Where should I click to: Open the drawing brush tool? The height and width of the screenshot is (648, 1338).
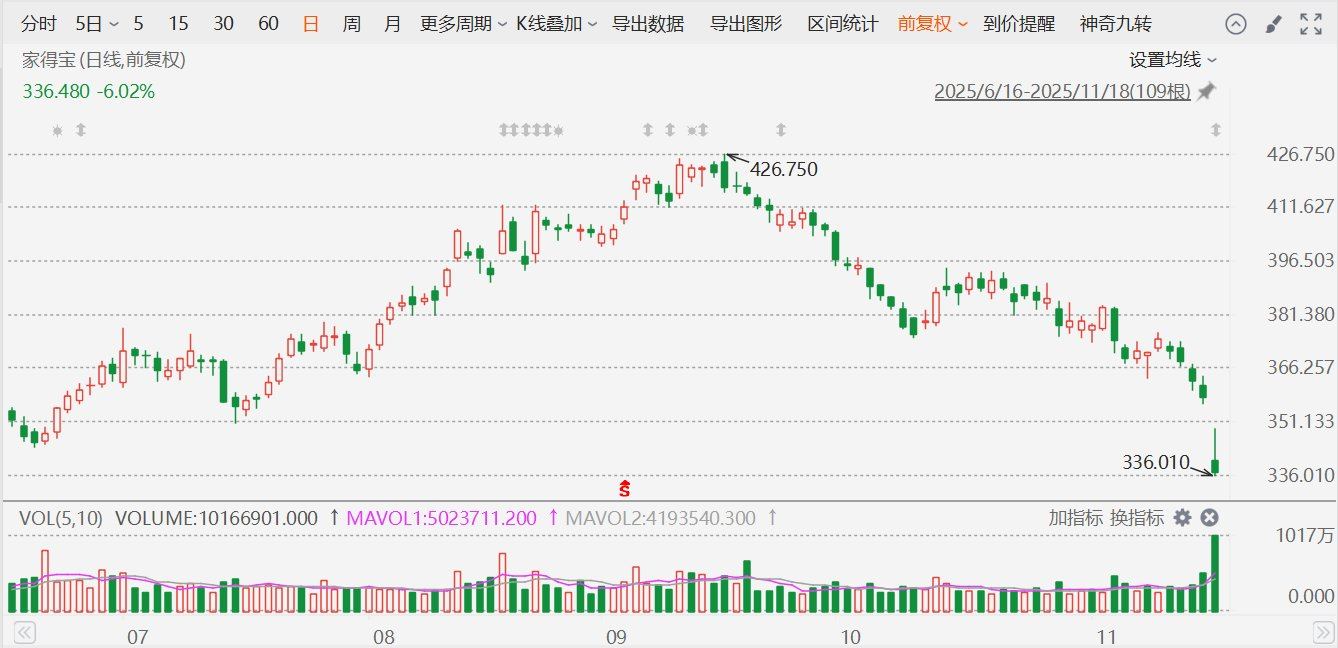pos(1272,23)
